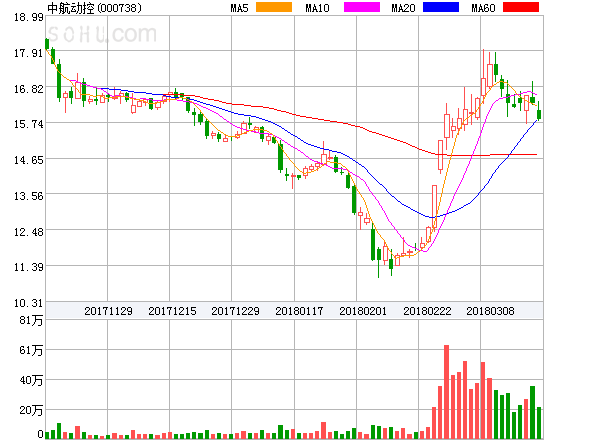Screen dimensions: 600x440
Task: Click the 20180308 date axis label
Action: 490,311
